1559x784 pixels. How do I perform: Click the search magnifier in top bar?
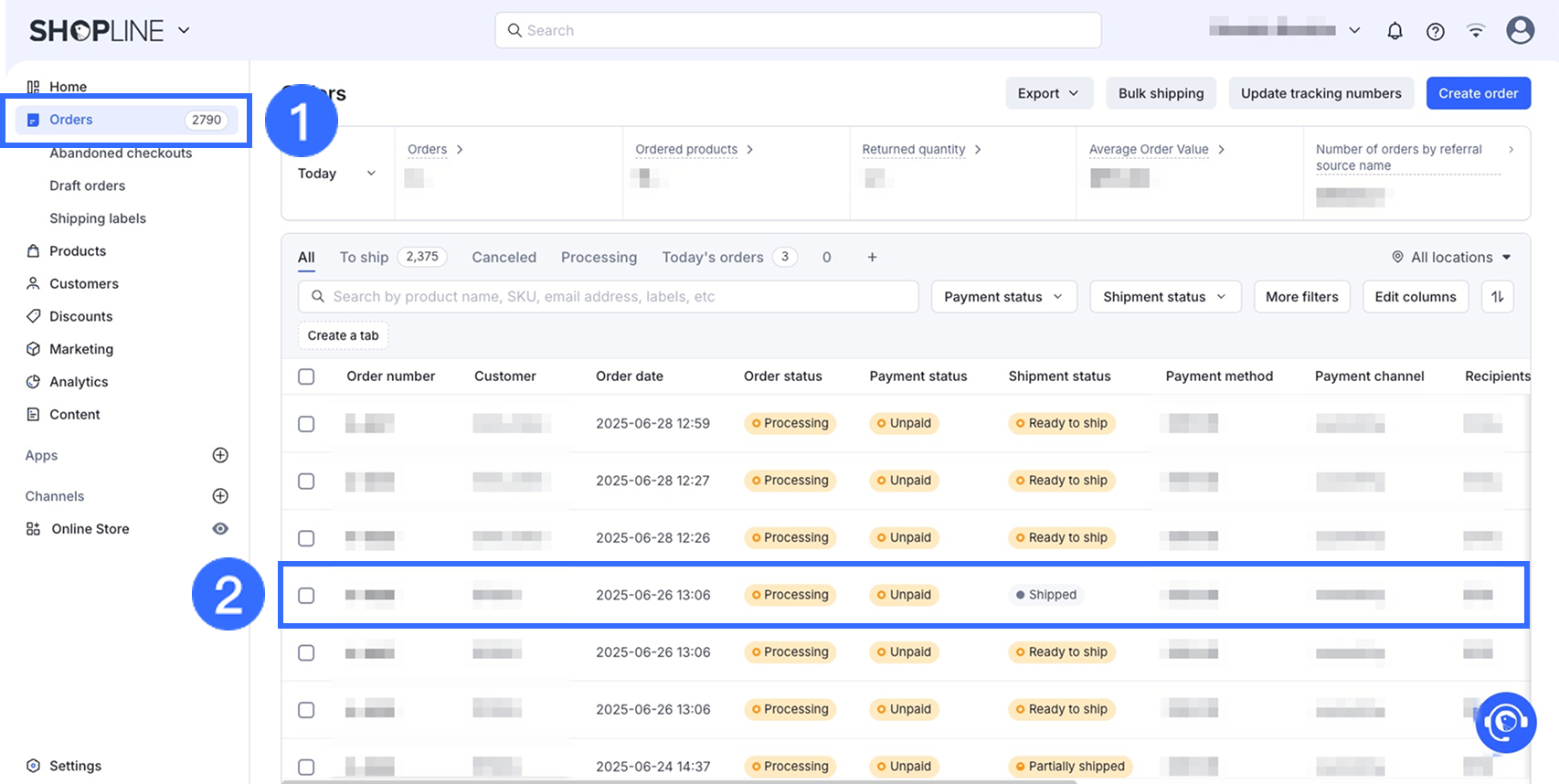pyautogui.click(x=514, y=30)
